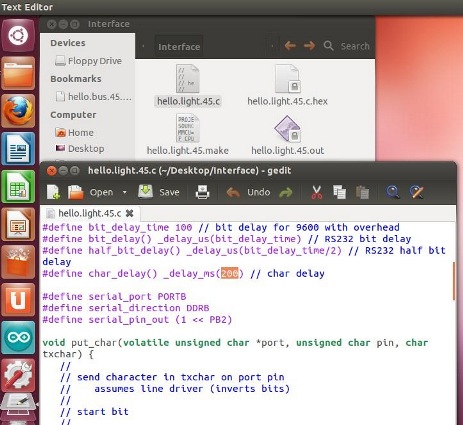Open LibreOffice Writer launcher icon
This screenshot has width=463, height=425.
tap(18, 149)
